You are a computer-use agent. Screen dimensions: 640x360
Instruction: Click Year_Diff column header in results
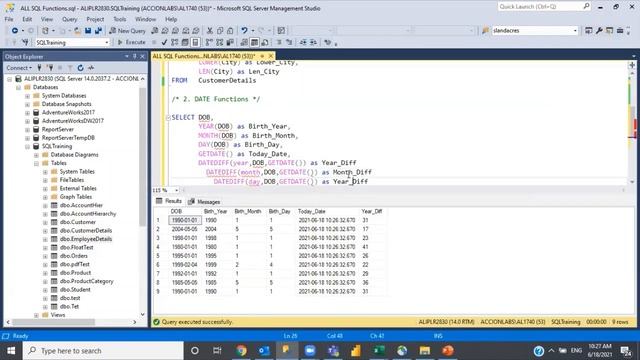pyautogui.click(x=371, y=211)
